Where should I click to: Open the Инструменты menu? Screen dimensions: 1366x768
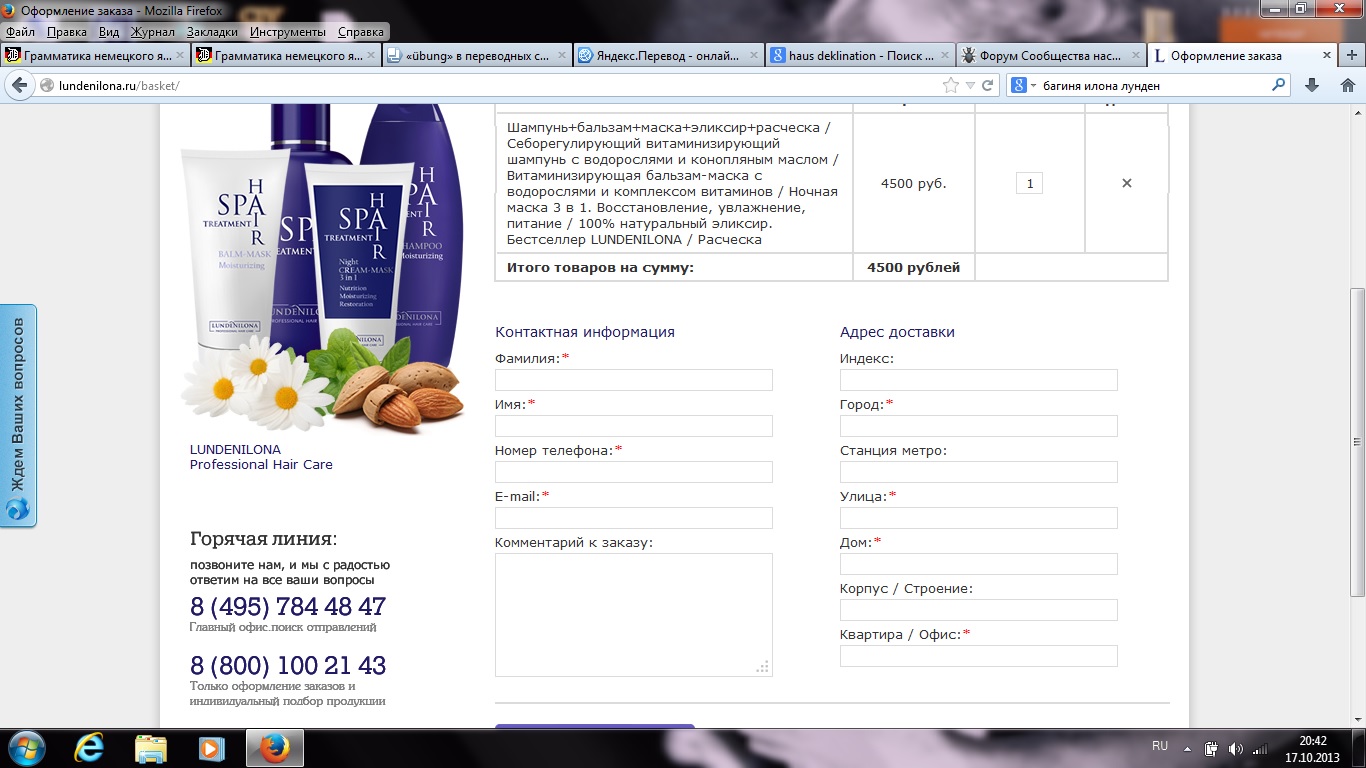coord(288,32)
